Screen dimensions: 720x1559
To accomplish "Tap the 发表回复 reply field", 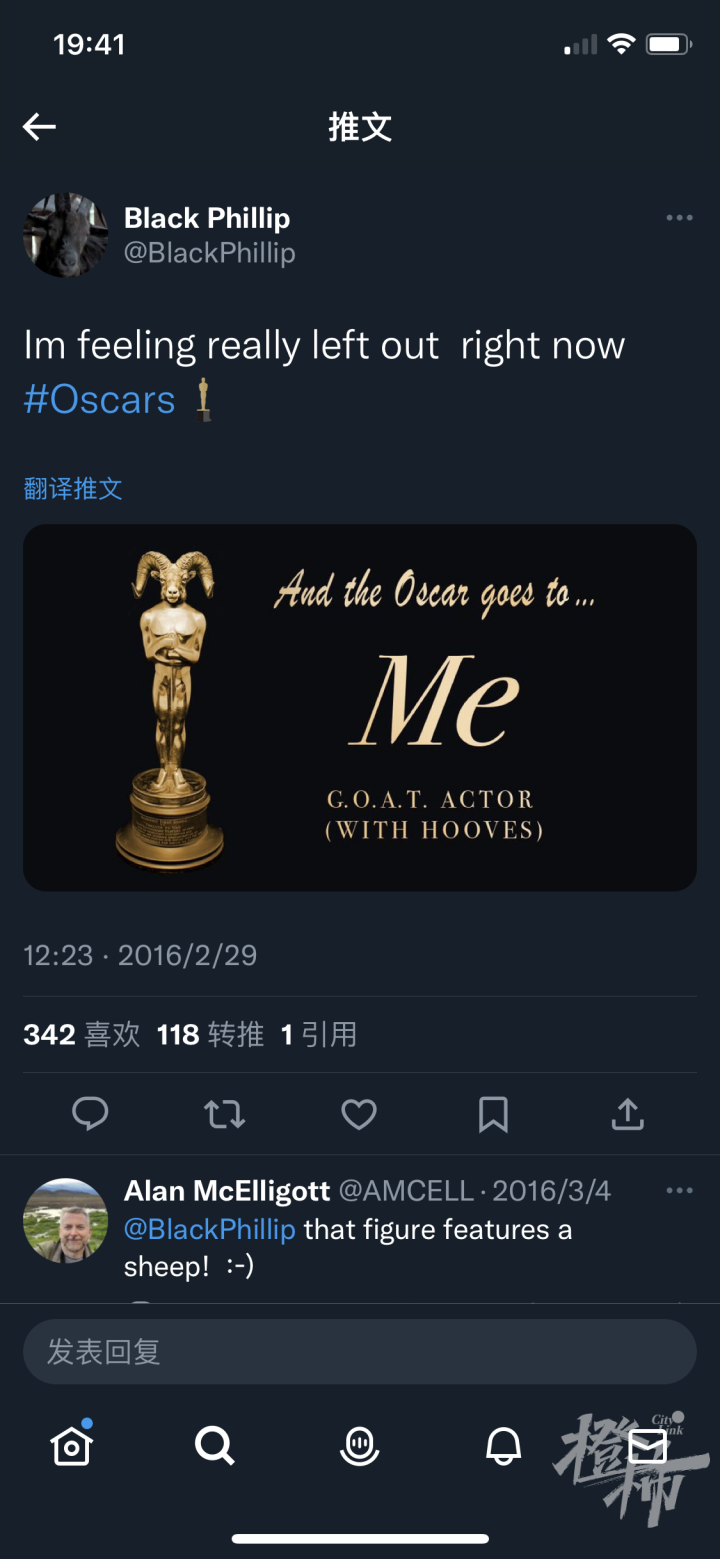I will [x=360, y=1352].
